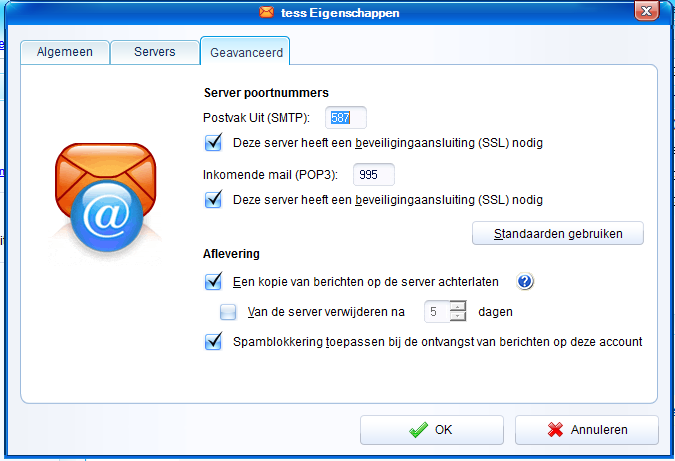The height and width of the screenshot is (461, 675).
Task: Close the tess Eigenschappen dialog window
Action: (645, 13)
